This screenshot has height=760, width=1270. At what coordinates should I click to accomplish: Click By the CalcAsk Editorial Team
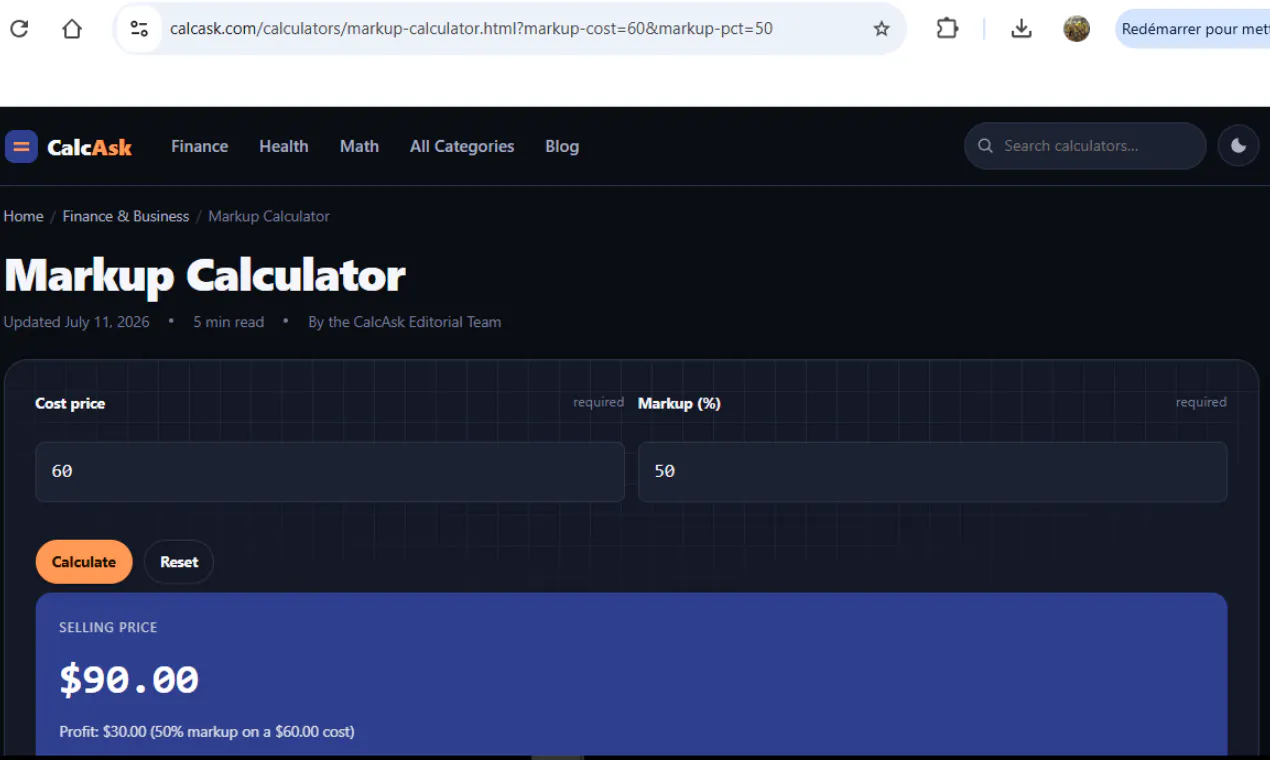click(405, 322)
